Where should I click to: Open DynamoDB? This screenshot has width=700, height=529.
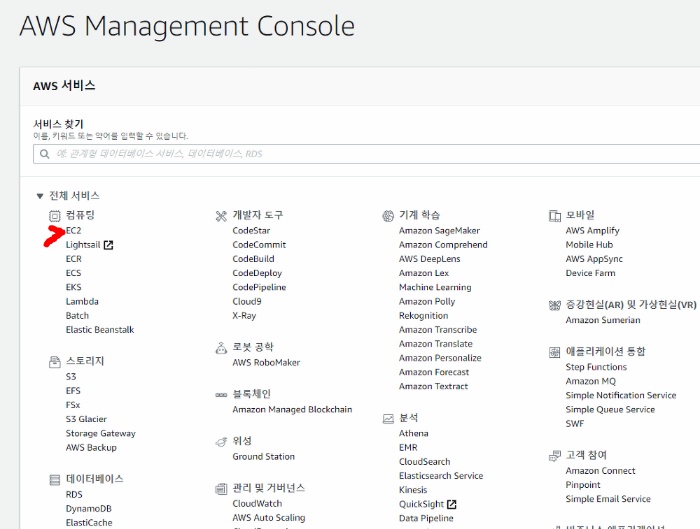click(89, 508)
